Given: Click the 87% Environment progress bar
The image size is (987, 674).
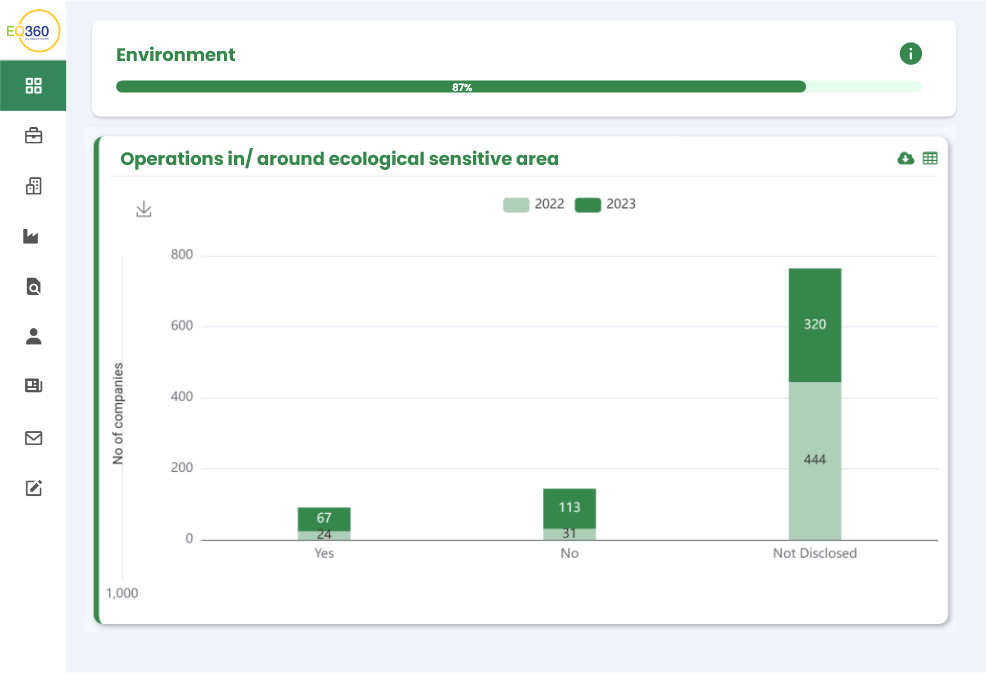Looking at the screenshot, I should [x=461, y=87].
